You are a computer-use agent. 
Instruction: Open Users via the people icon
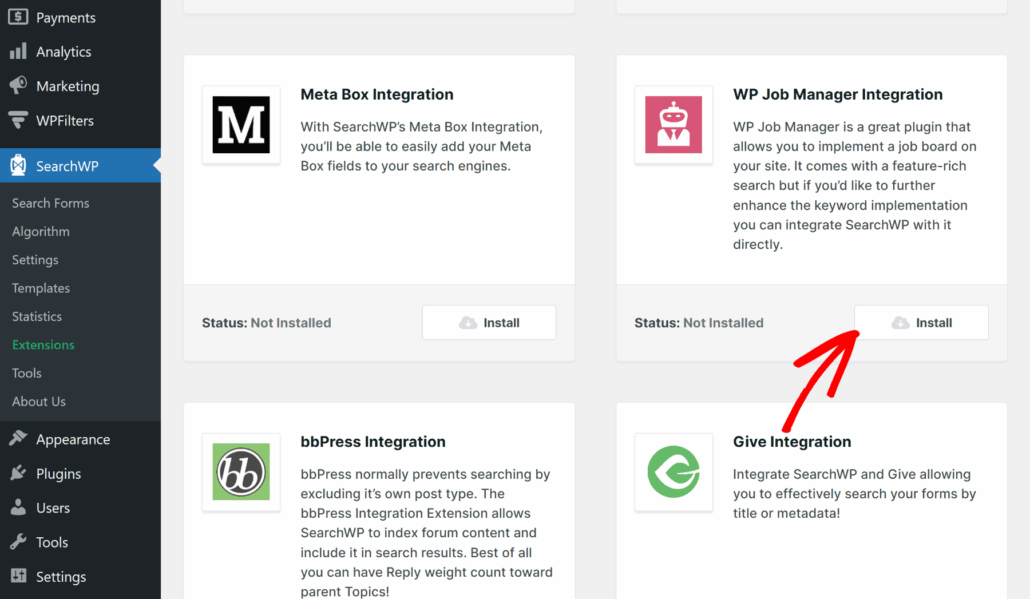17,507
